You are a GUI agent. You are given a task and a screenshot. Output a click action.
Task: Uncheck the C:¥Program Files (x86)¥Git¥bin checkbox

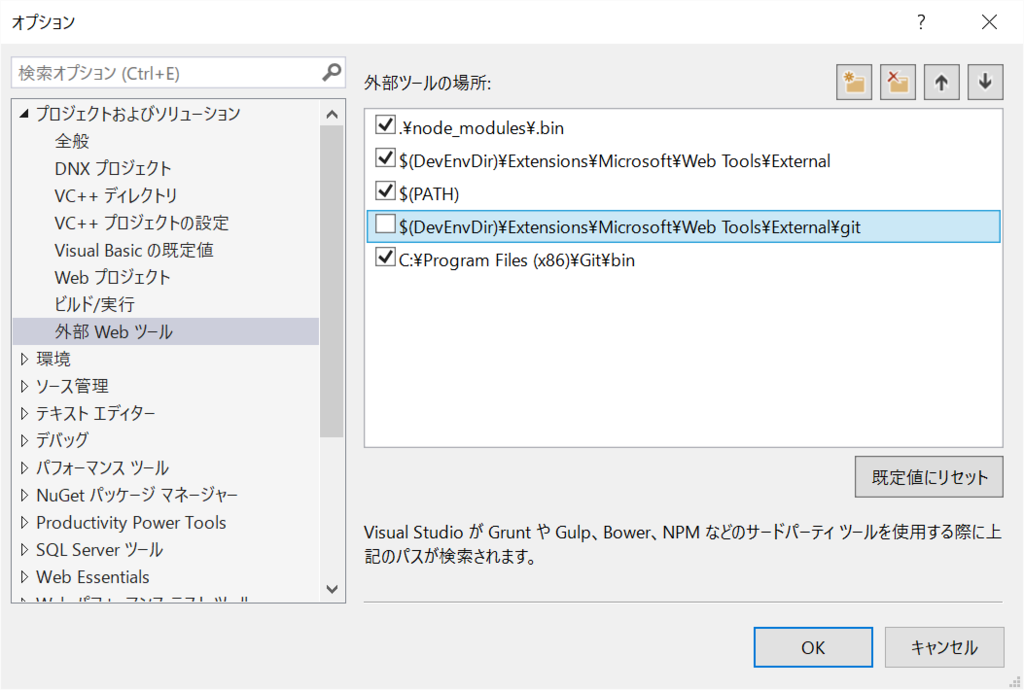pos(385,257)
